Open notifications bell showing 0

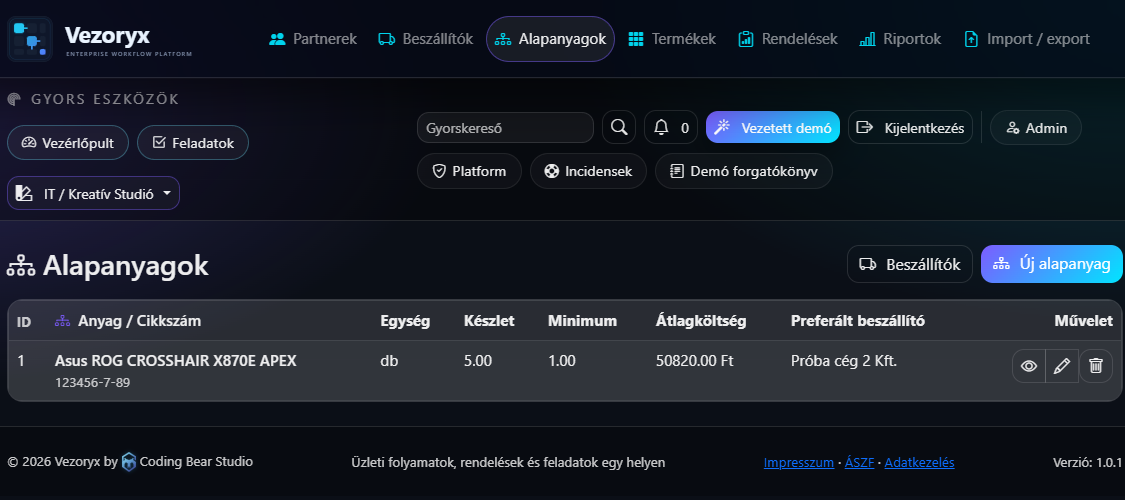[671, 127]
